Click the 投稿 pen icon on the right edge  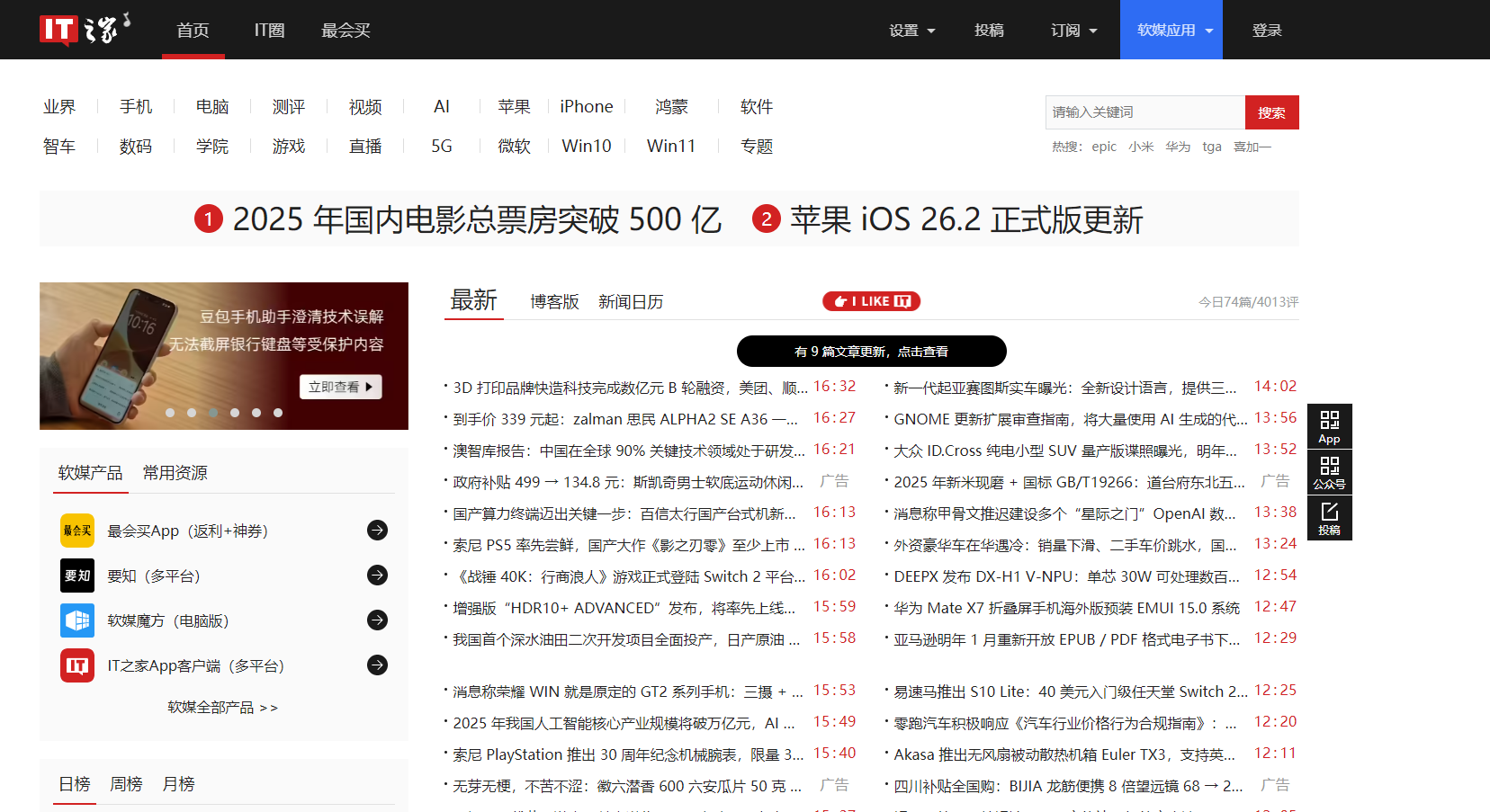tap(1329, 518)
